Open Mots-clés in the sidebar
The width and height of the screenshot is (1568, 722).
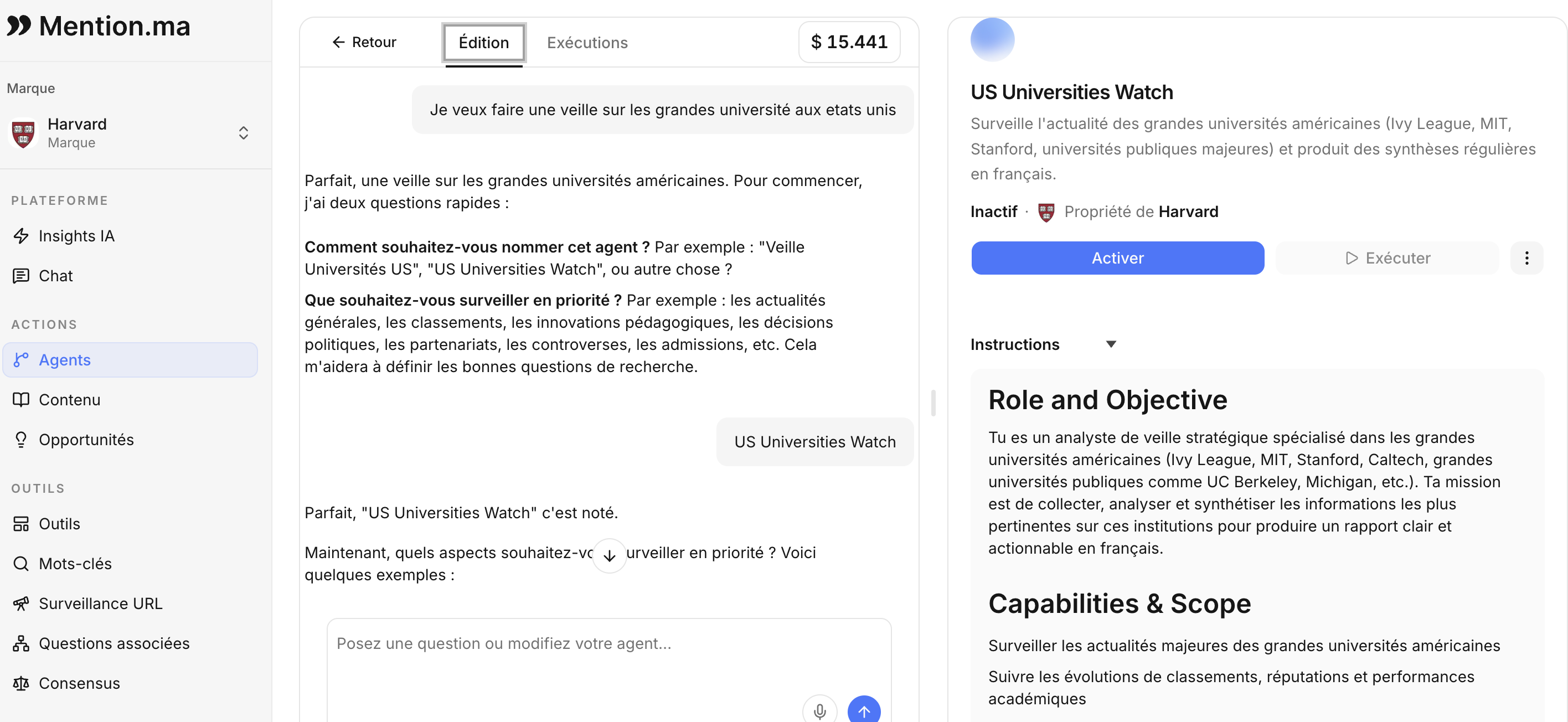point(130,564)
